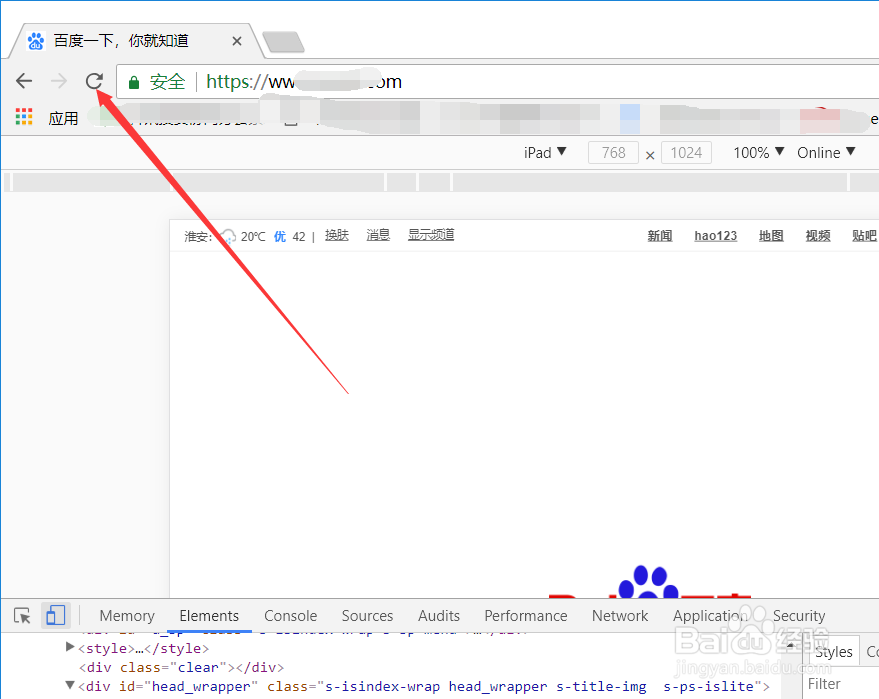879x699 pixels.
Task: Open the Styles pane tab
Action: (x=834, y=651)
